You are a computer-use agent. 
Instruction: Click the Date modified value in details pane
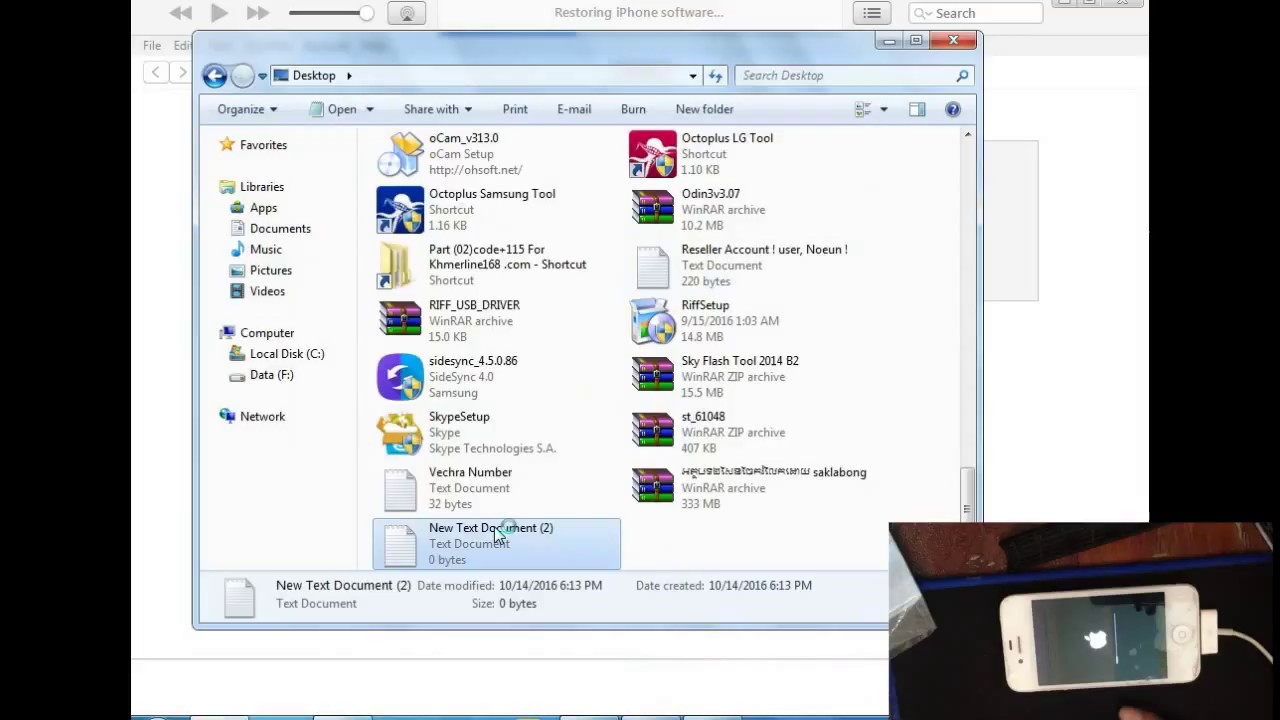pyautogui.click(x=550, y=586)
